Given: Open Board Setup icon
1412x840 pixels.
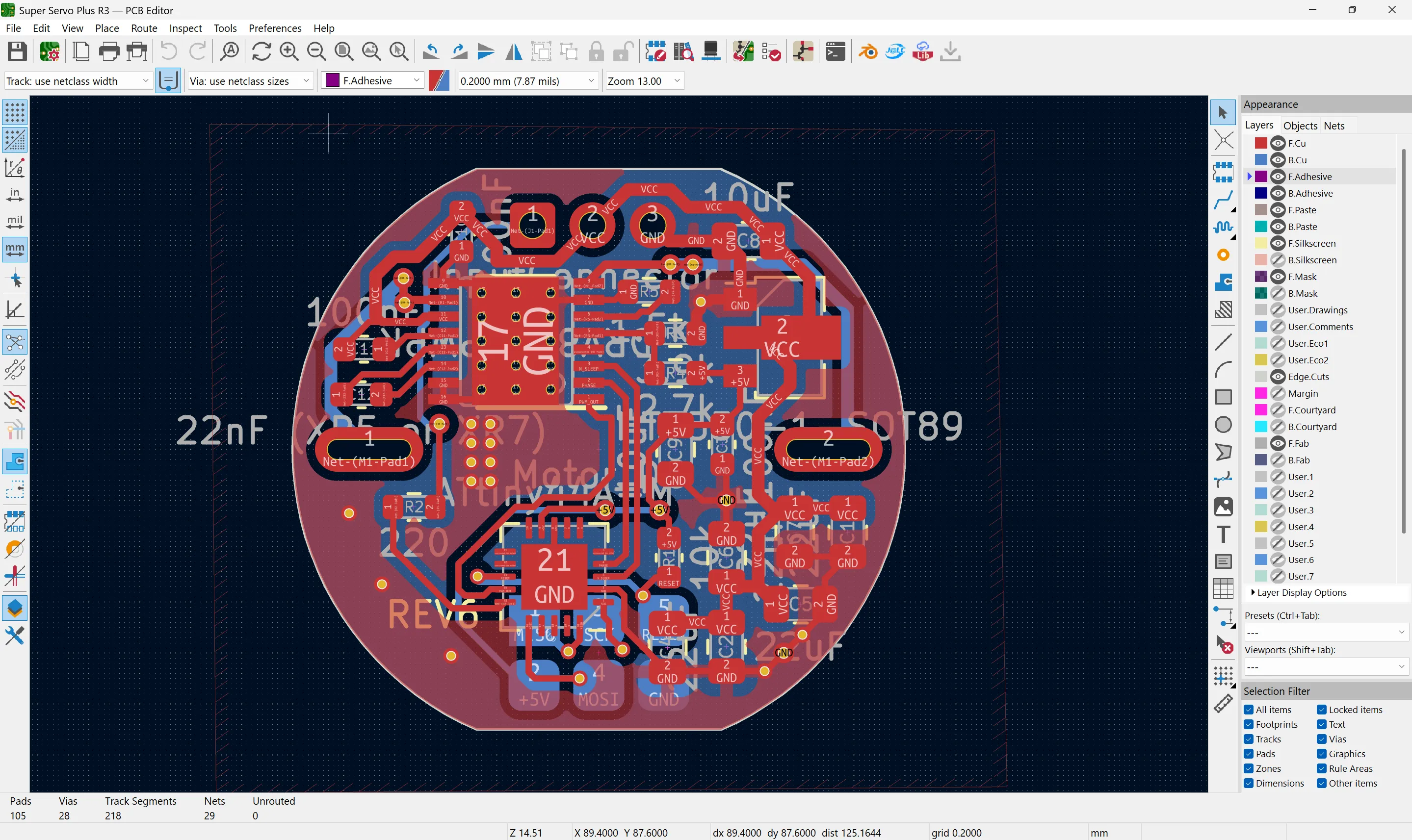Looking at the screenshot, I should coord(50,51).
